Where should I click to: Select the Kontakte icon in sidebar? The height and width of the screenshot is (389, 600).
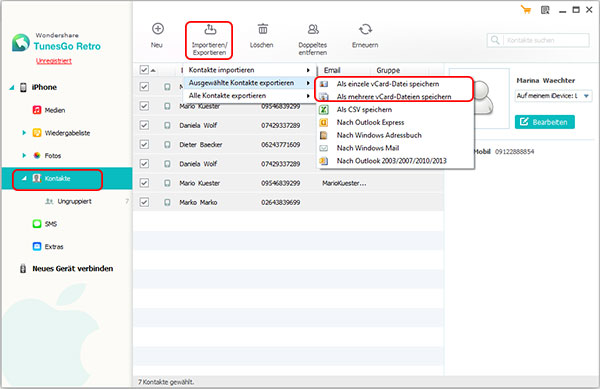(37, 178)
